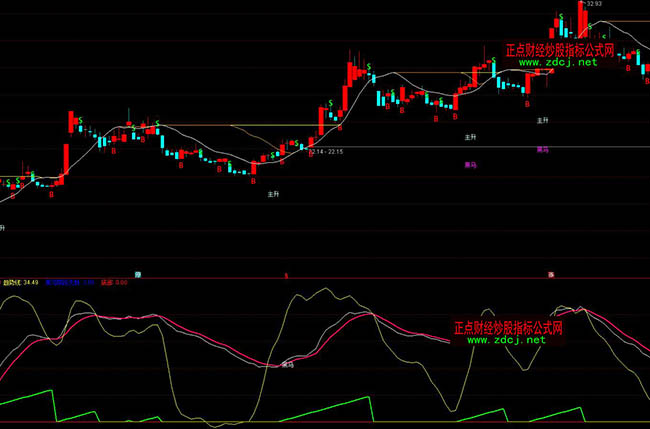Select the 趋势线 34.49 indicator label
Image resolution: width=650 pixels, height=429 pixels.
click(x=19, y=283)
